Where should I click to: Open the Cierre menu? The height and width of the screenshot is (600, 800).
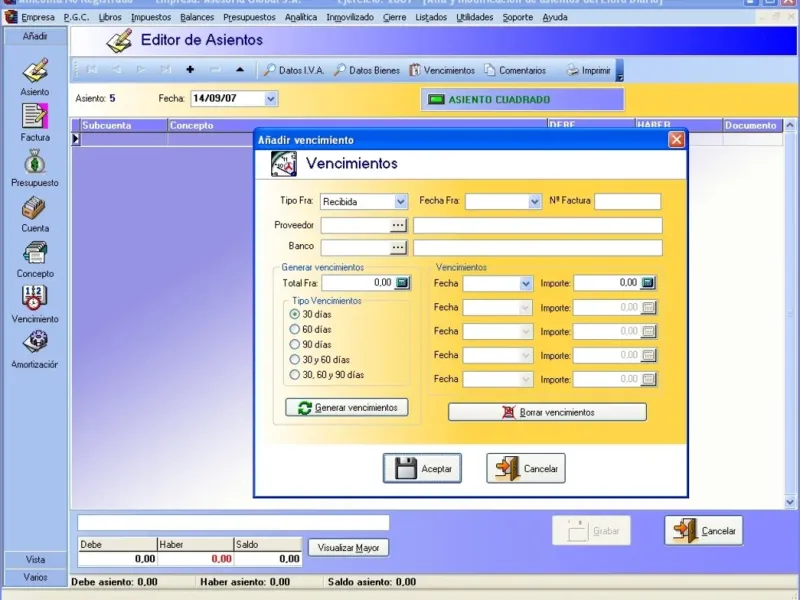pyautogui.click(x=394, y=17)
